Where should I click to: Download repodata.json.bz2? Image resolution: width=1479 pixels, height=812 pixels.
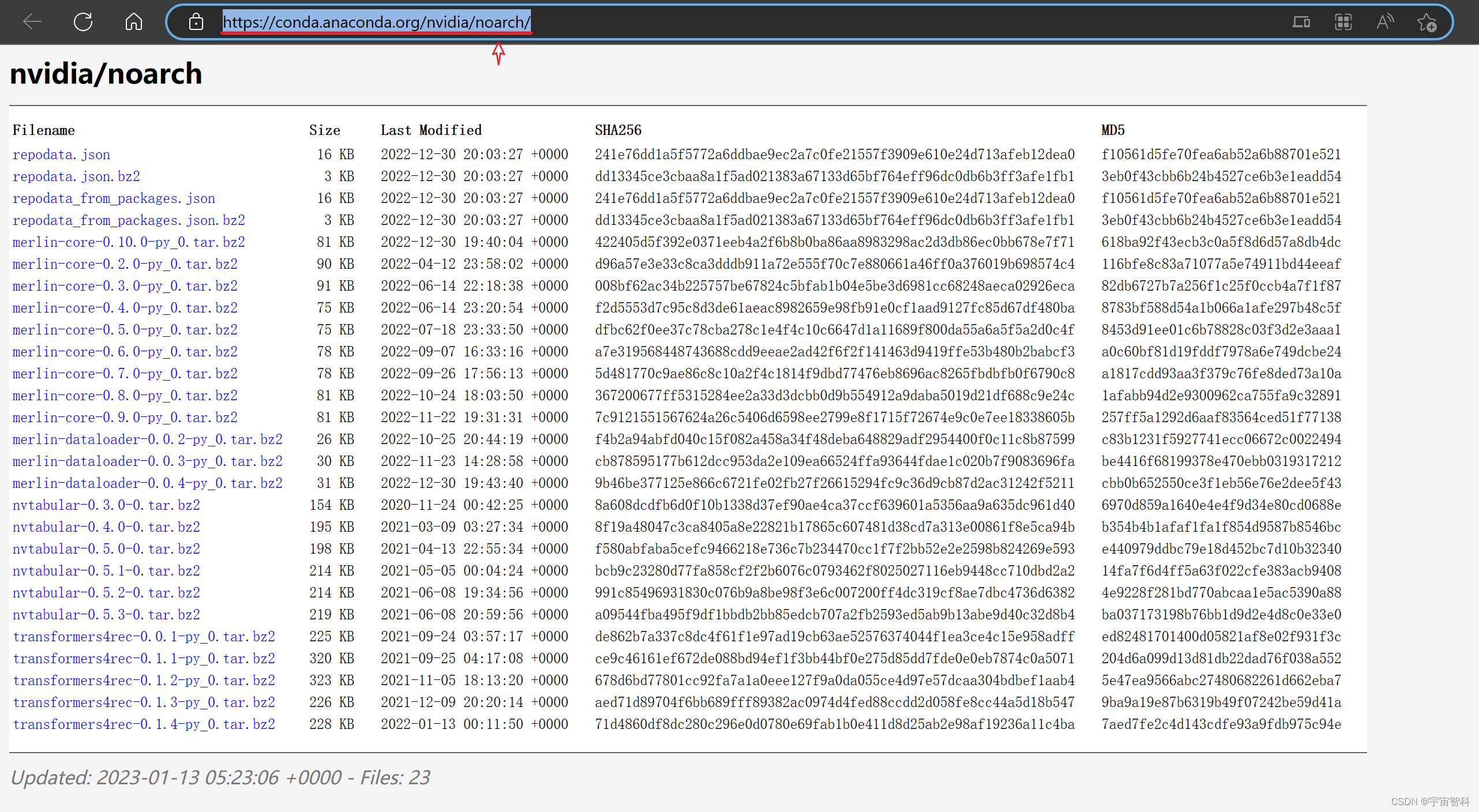pos(76,176)
